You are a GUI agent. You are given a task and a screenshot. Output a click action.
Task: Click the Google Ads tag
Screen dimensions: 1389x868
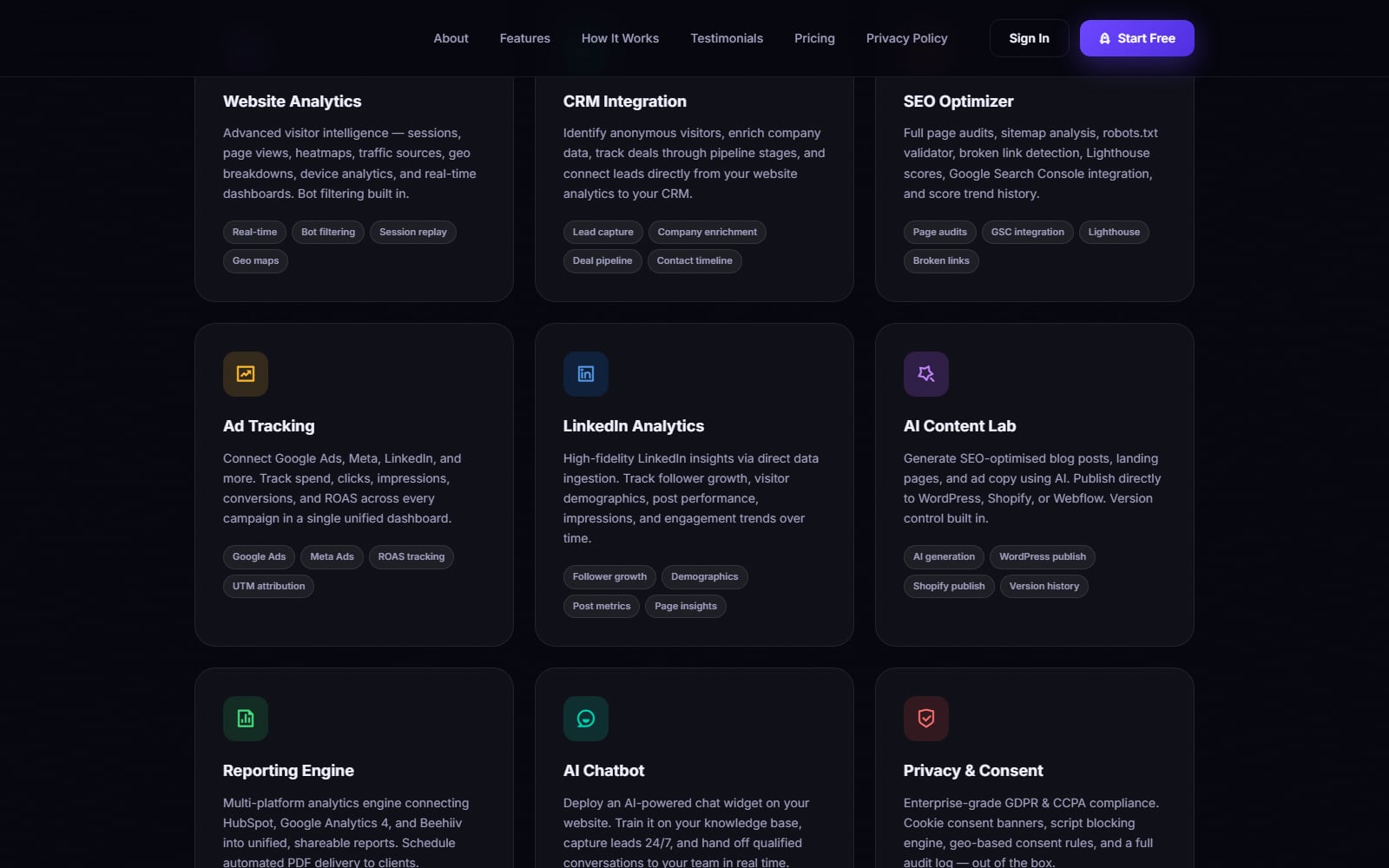pos(259,557)
